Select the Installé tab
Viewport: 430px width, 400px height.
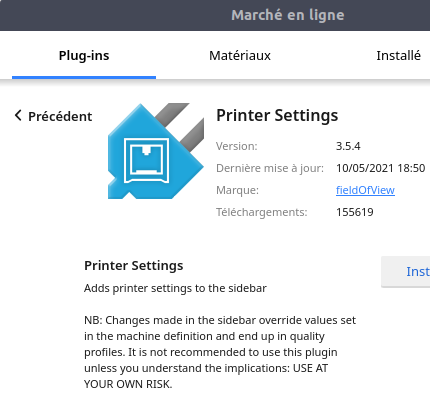[398, 56]
